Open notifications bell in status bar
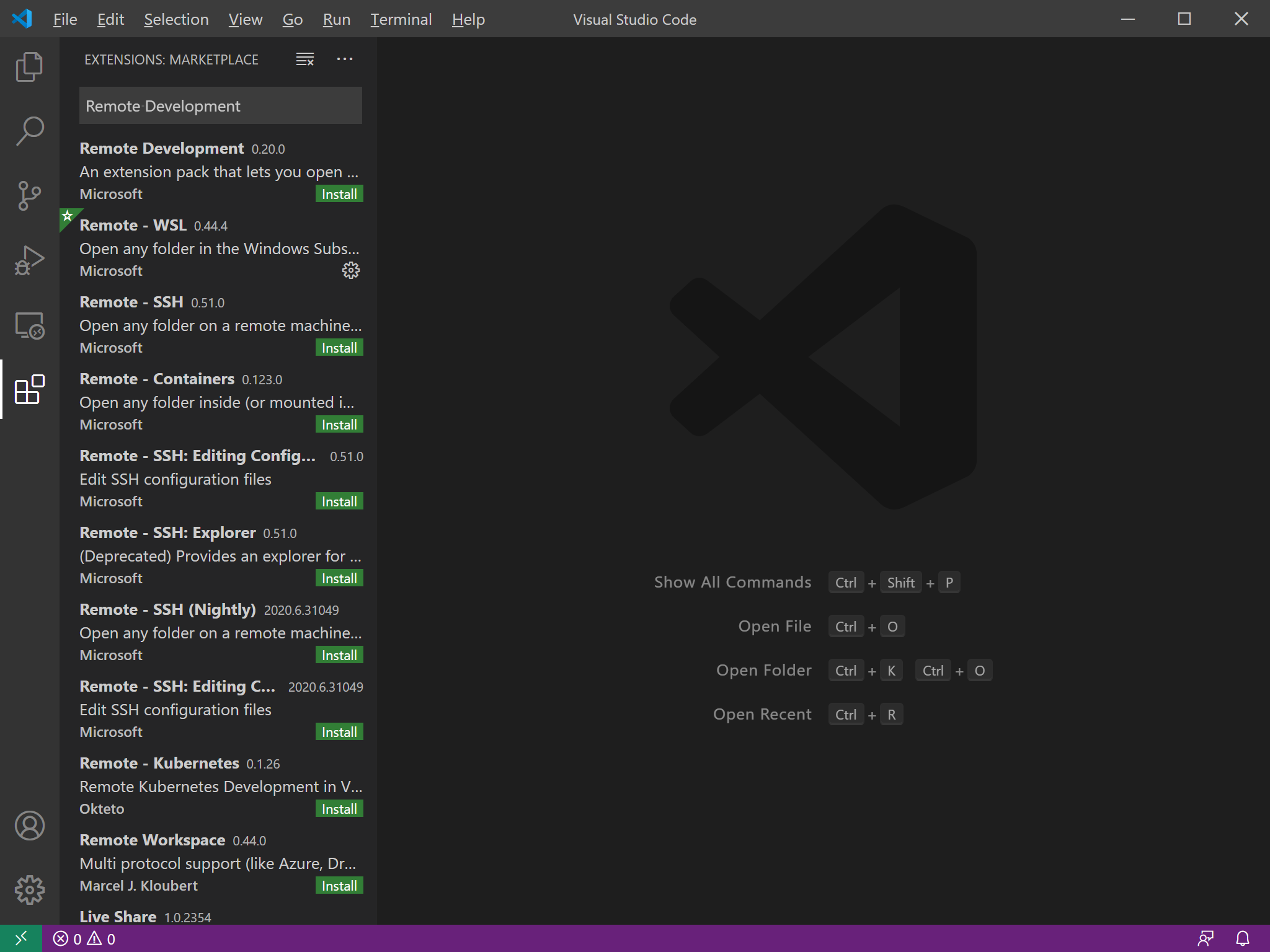Image resolution: width=1270 pixels, height=952 pixels. pos(1242,938)
